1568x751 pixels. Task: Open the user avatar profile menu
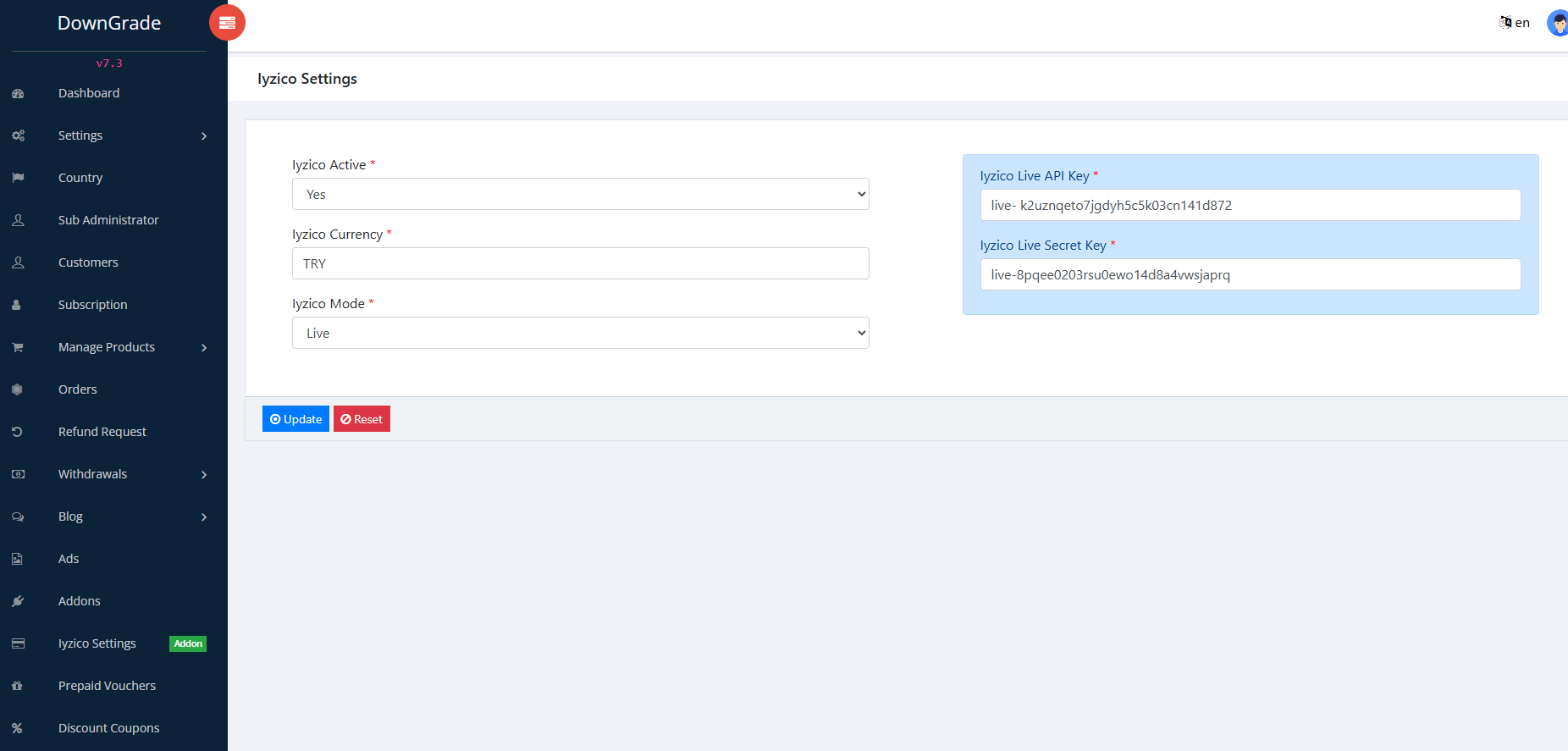1557,23
